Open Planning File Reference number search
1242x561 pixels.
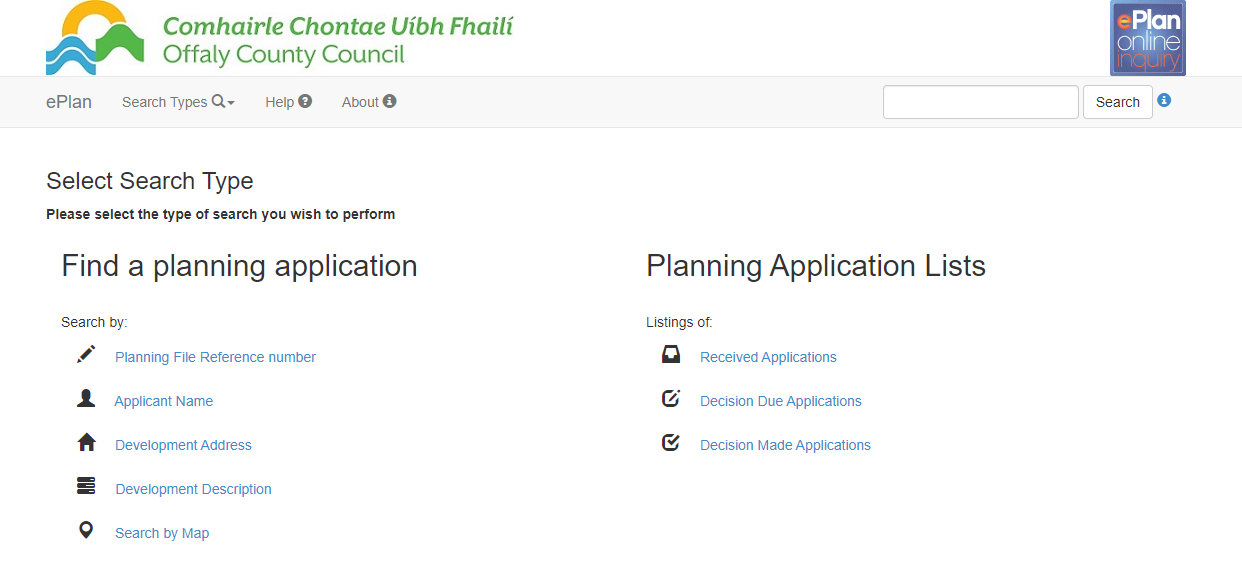coord(215,357)
